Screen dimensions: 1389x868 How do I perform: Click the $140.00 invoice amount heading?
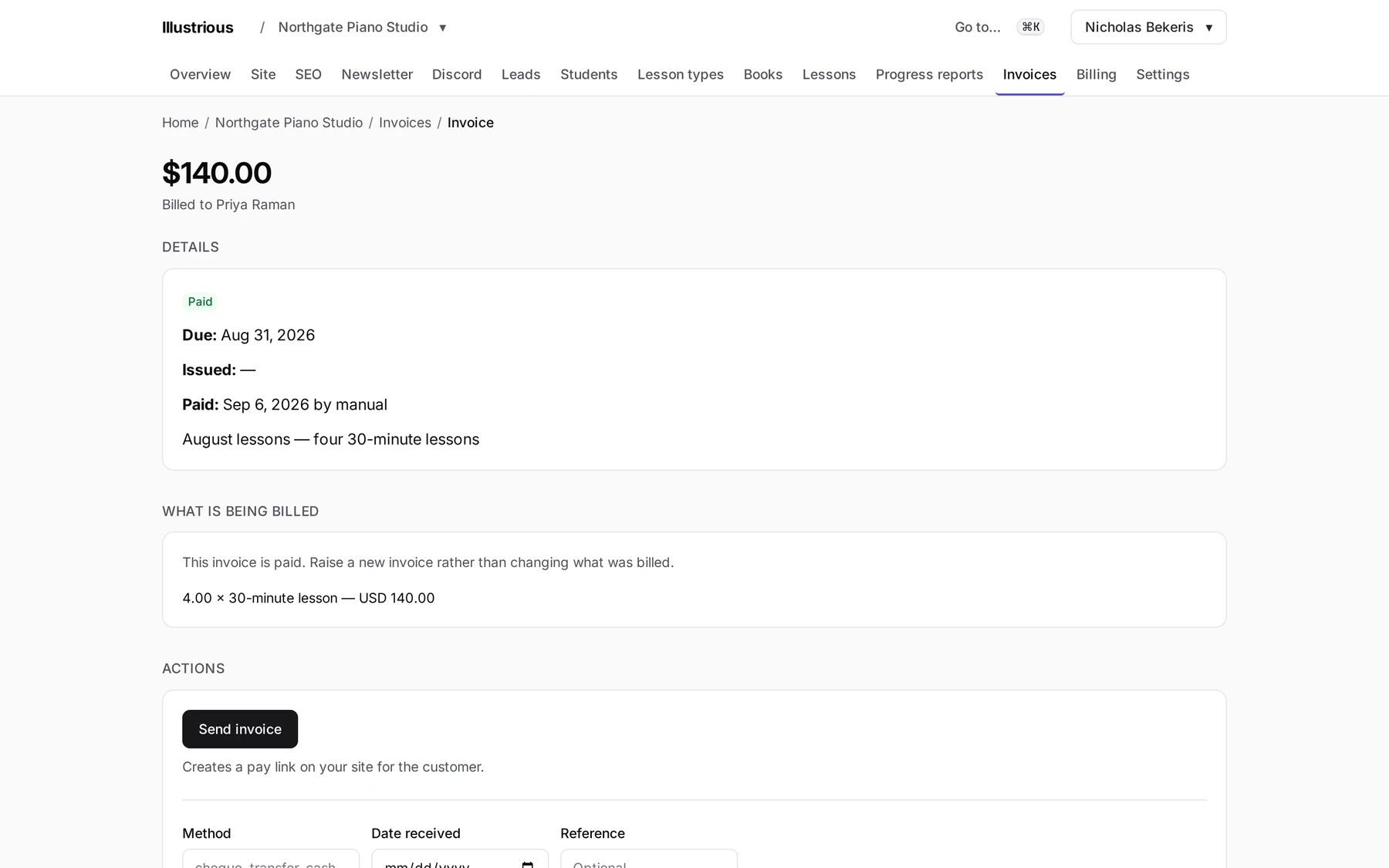217,173
